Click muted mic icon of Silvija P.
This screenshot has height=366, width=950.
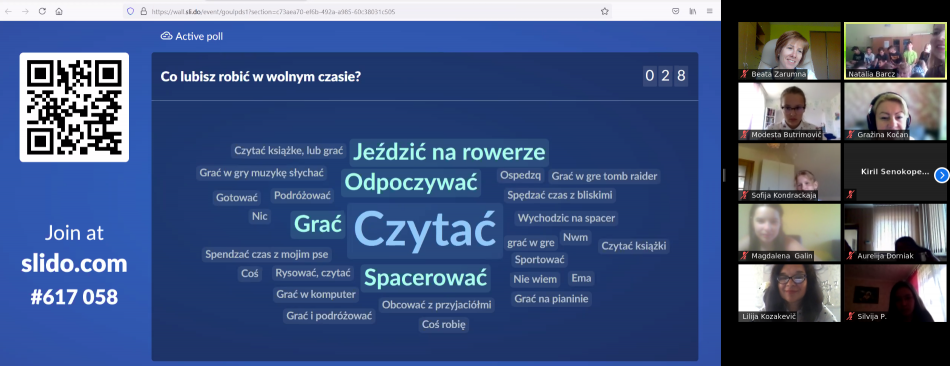point(851,316)
